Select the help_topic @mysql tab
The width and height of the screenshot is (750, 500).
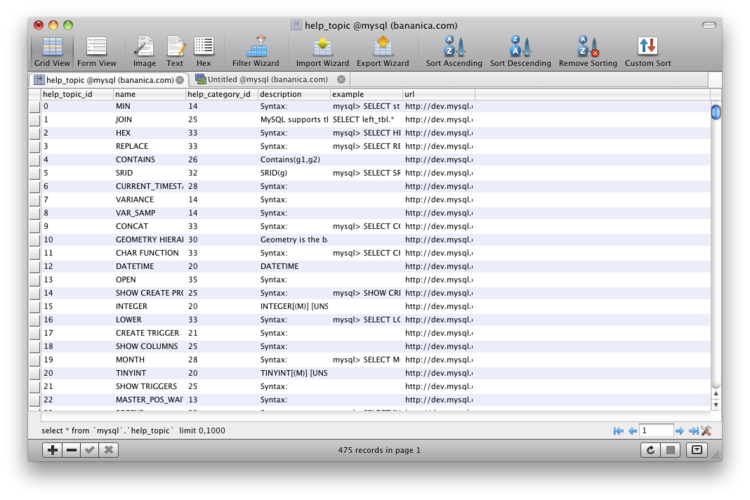[x=109, y=80]
